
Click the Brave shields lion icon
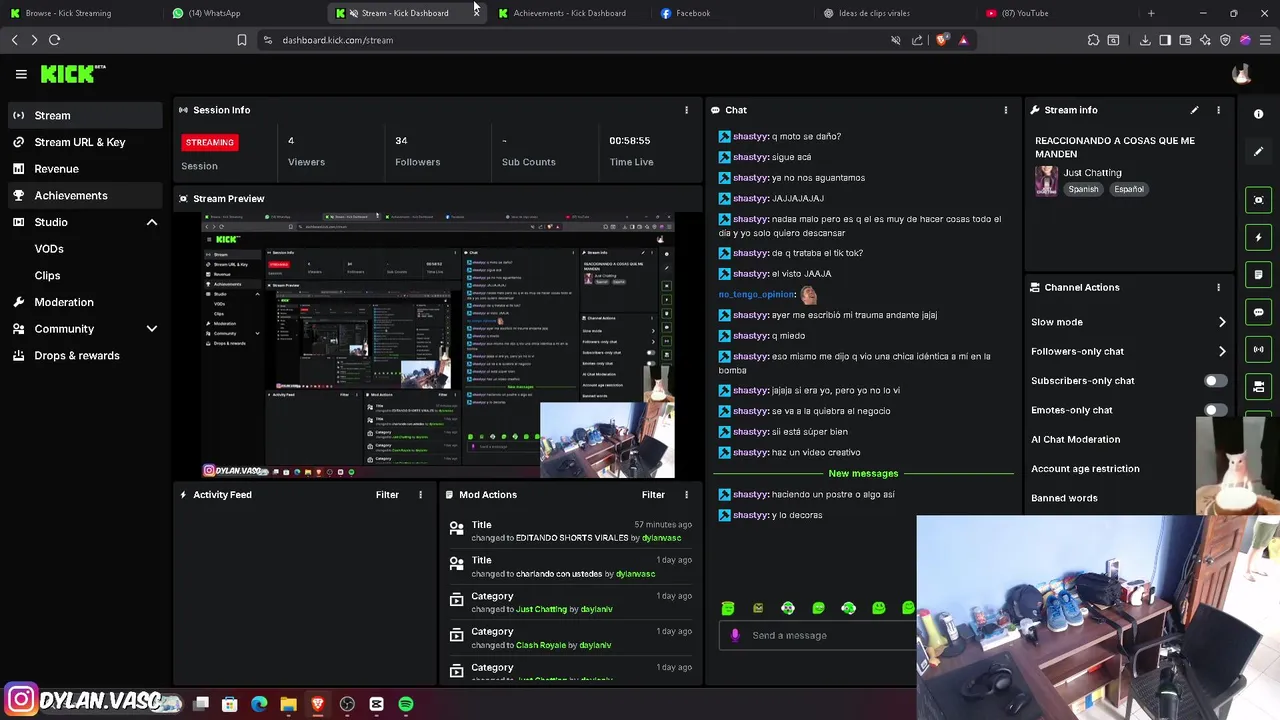941,40
